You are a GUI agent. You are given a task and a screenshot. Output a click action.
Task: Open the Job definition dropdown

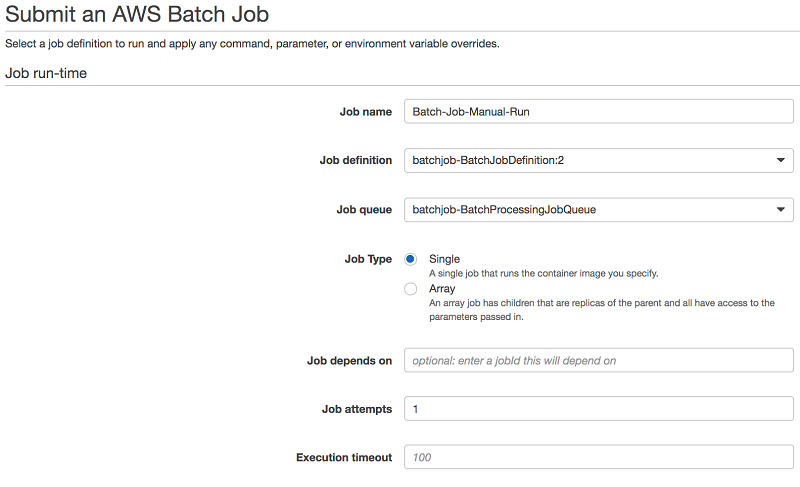coord(598,160)
